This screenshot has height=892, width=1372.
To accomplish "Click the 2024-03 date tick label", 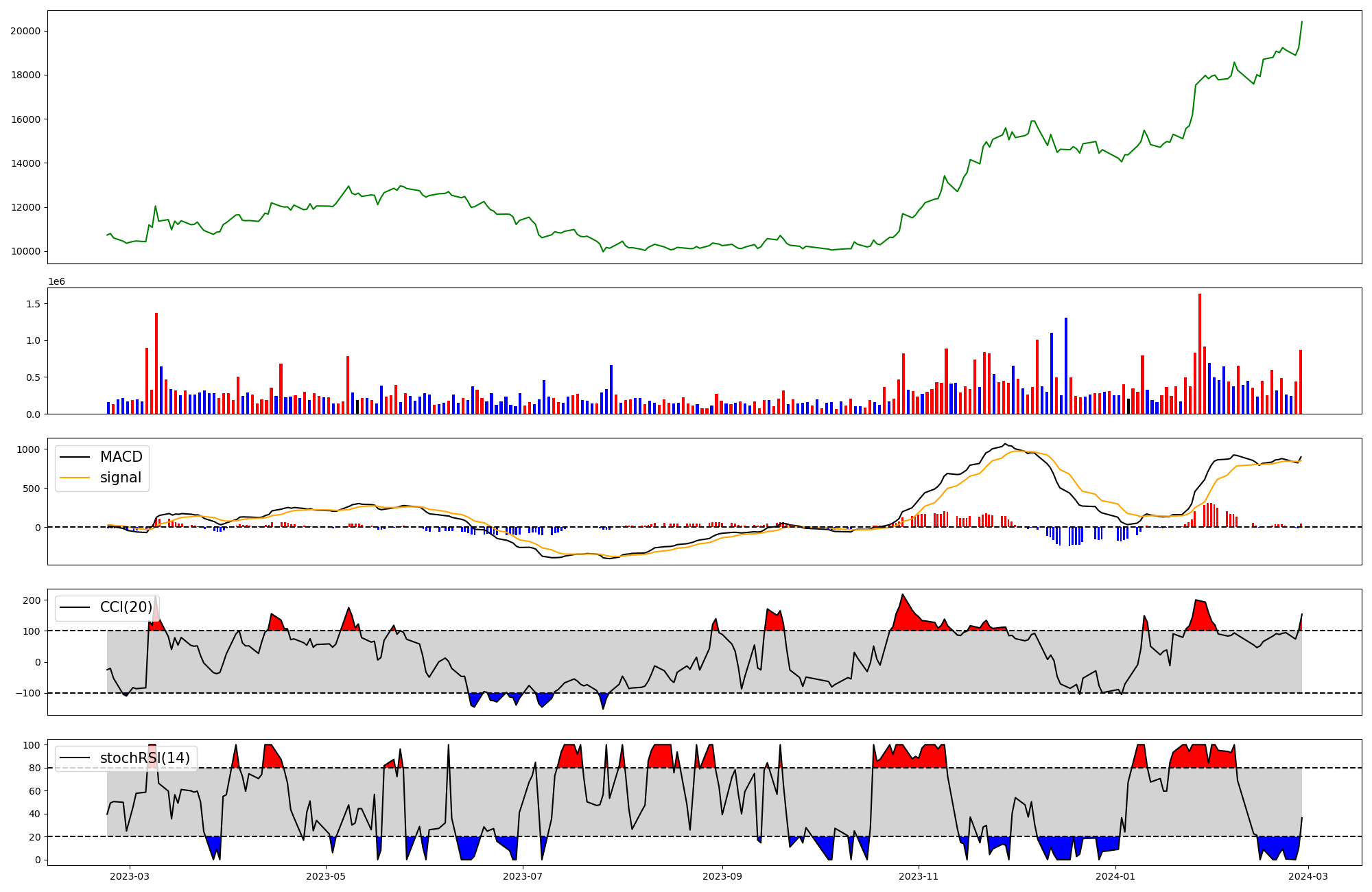I will [x=1309, y=876].
